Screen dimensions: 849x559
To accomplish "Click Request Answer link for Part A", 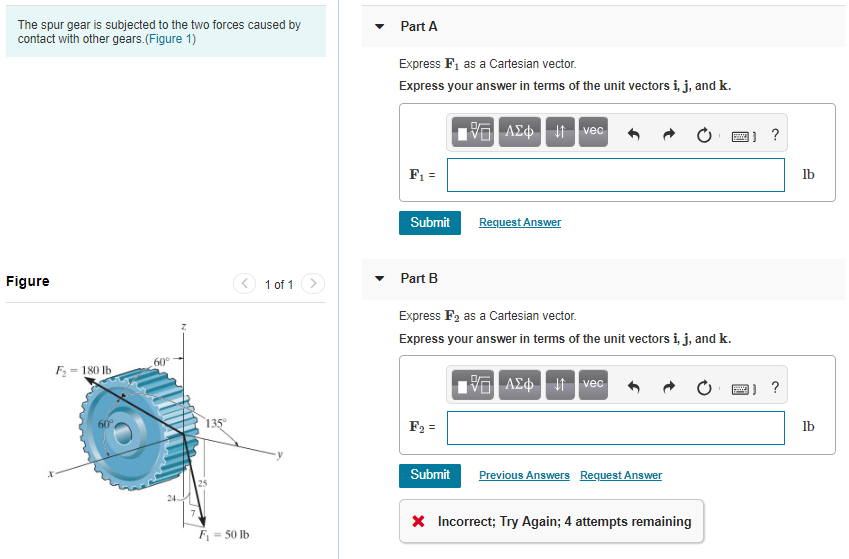I will tap(520, 222).
